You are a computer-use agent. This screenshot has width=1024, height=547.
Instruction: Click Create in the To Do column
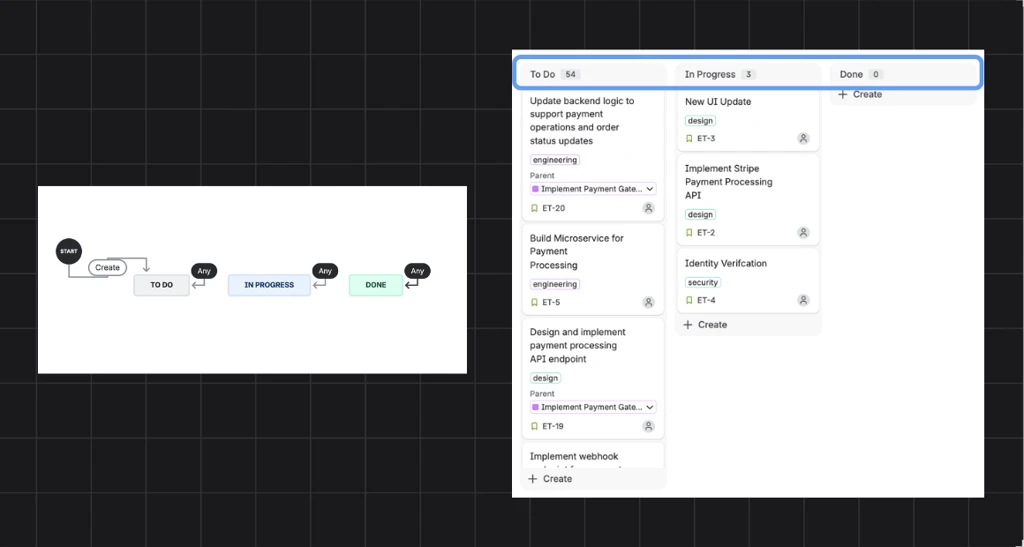550,478
